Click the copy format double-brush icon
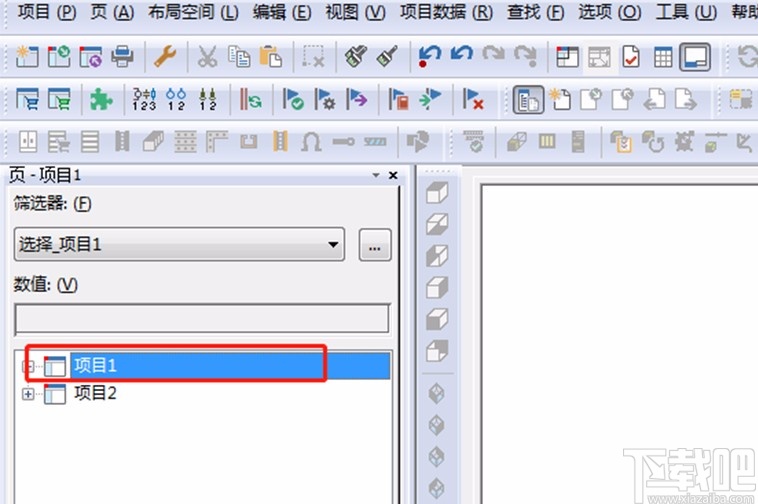The width and height of the screenshot is (758, 504). tap(356, 57)
